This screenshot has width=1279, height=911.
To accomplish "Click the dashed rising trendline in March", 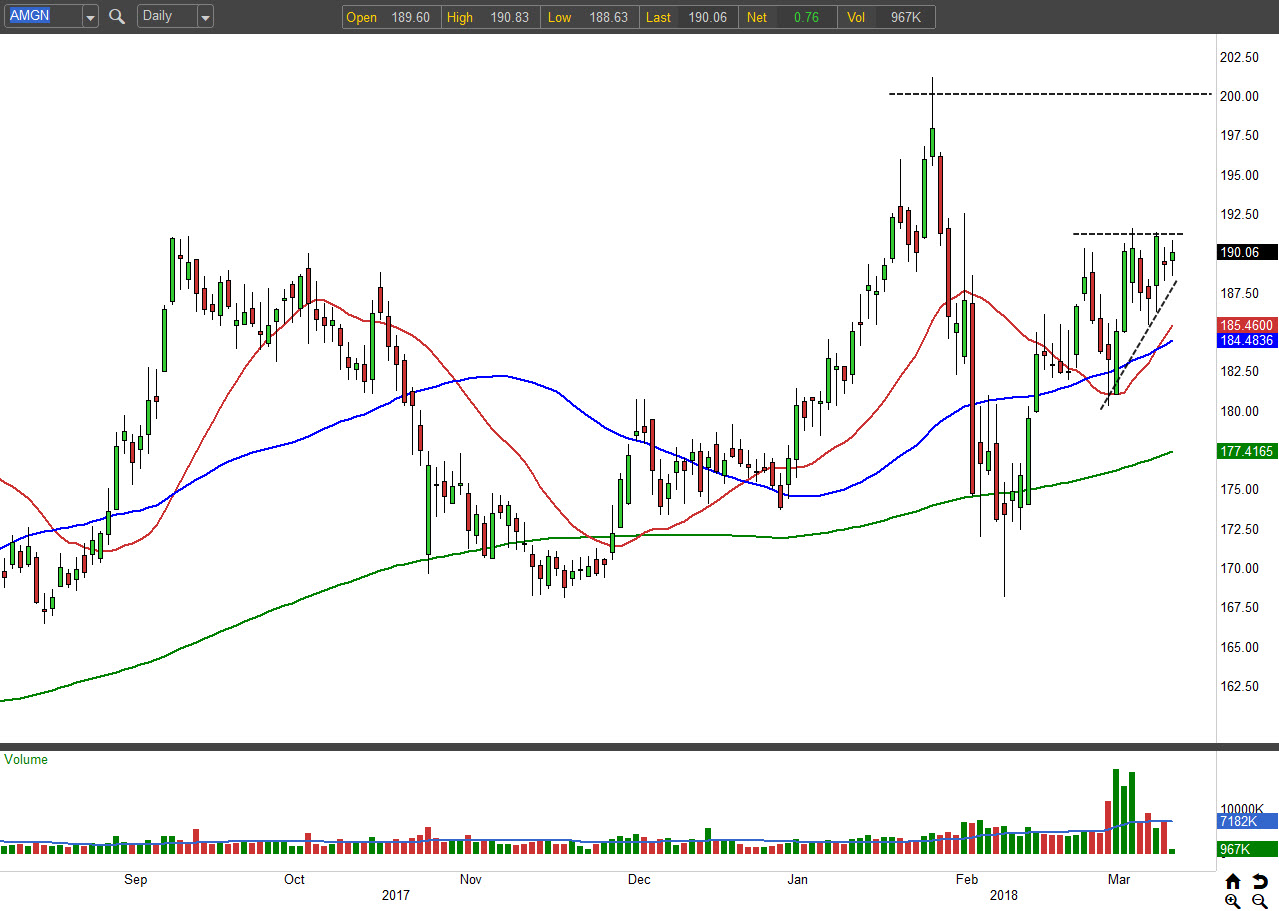I will (1139, 345).
